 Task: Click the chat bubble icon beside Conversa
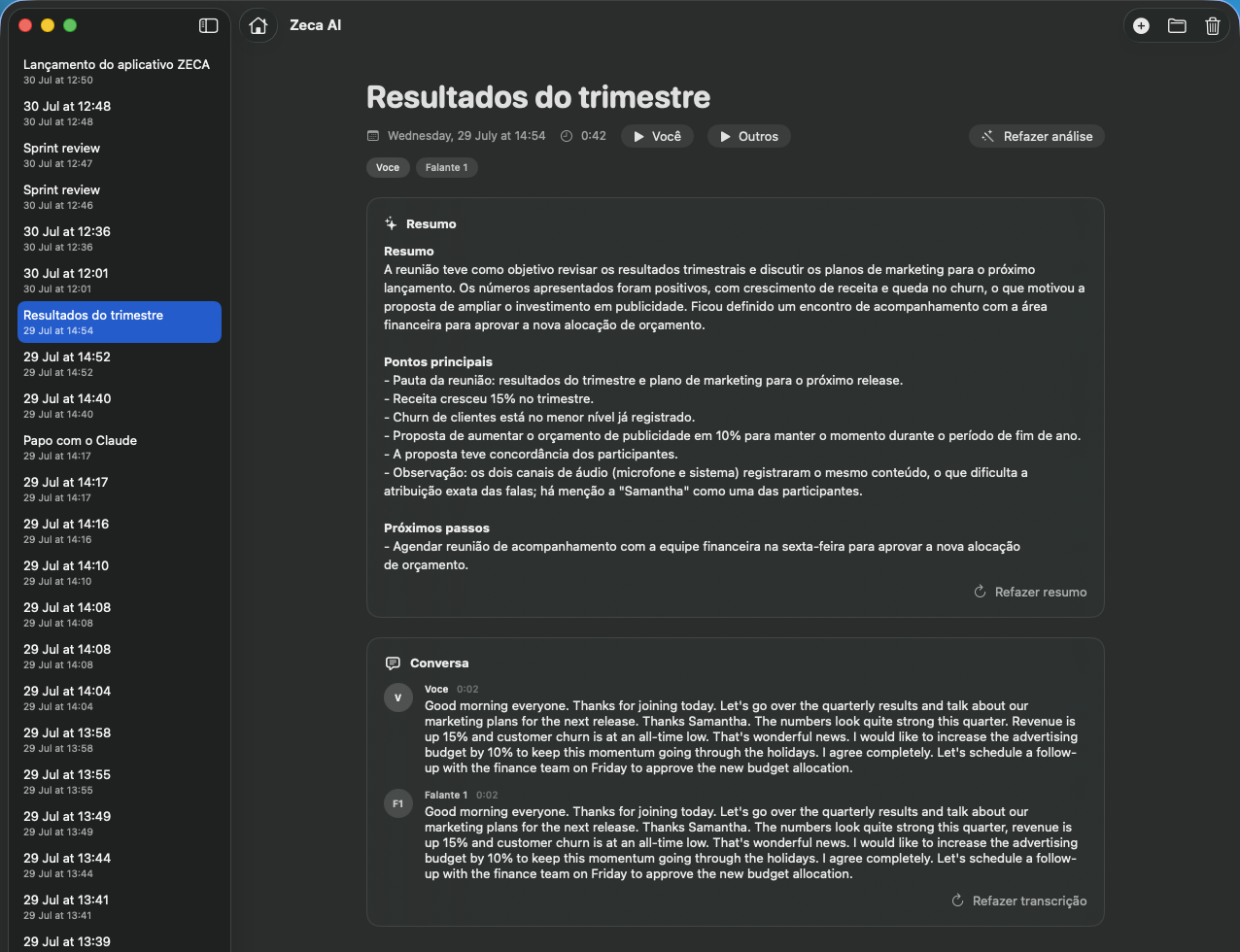point(393,663)
